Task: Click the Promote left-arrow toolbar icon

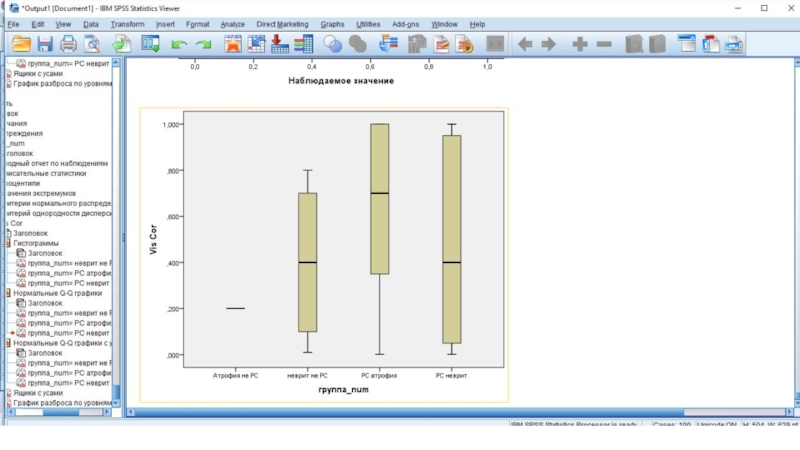Action: click(523, 44)
